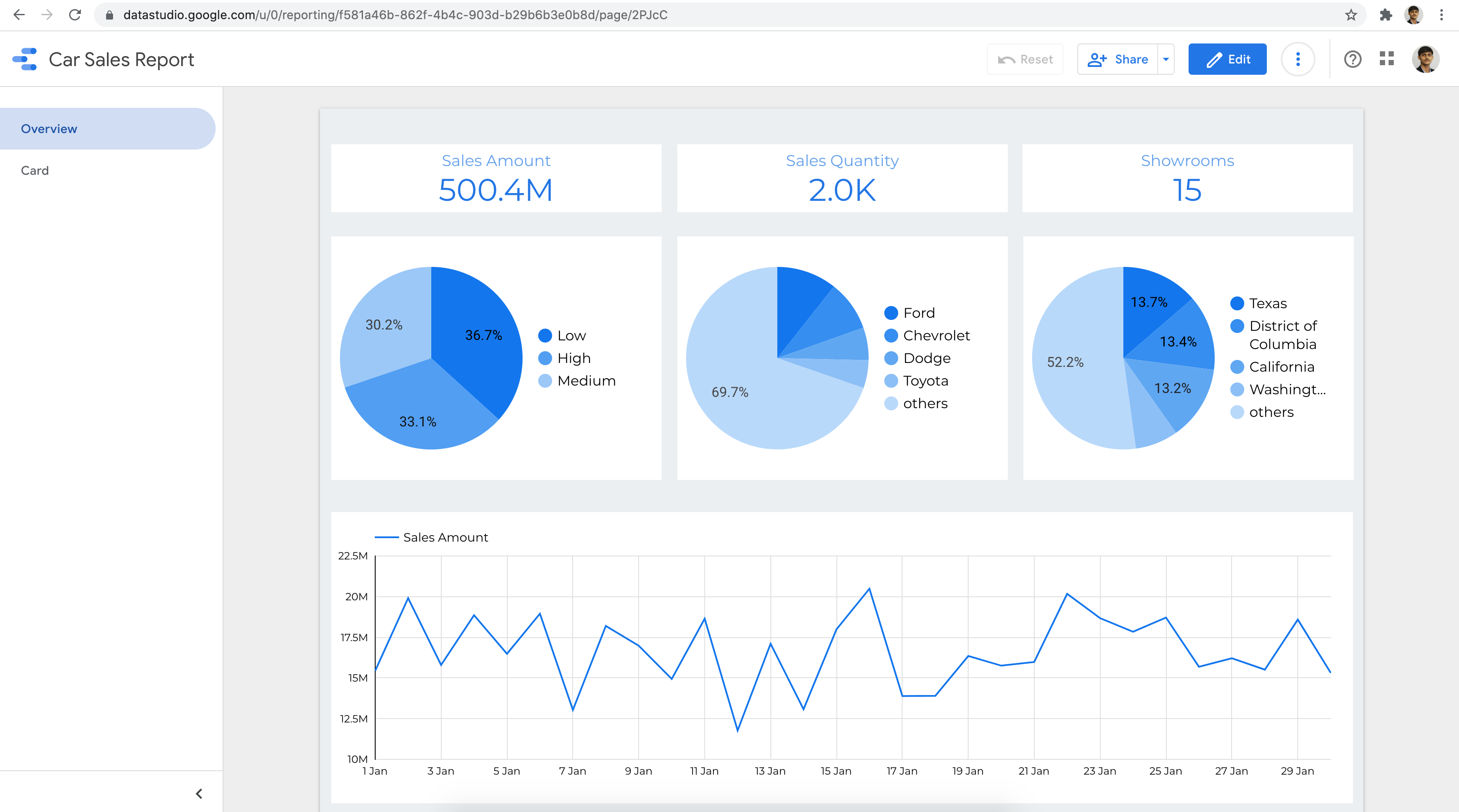Click the Ford legend entry
Viewport: 1459px width, 812px height.
[909, 313]
